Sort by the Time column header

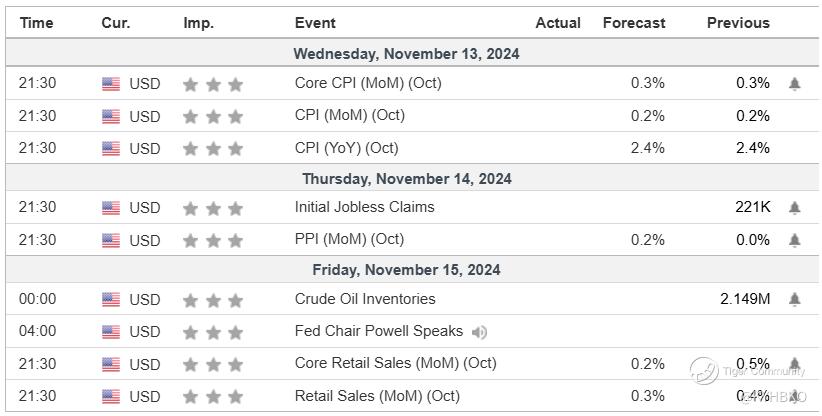click(37, 23)
